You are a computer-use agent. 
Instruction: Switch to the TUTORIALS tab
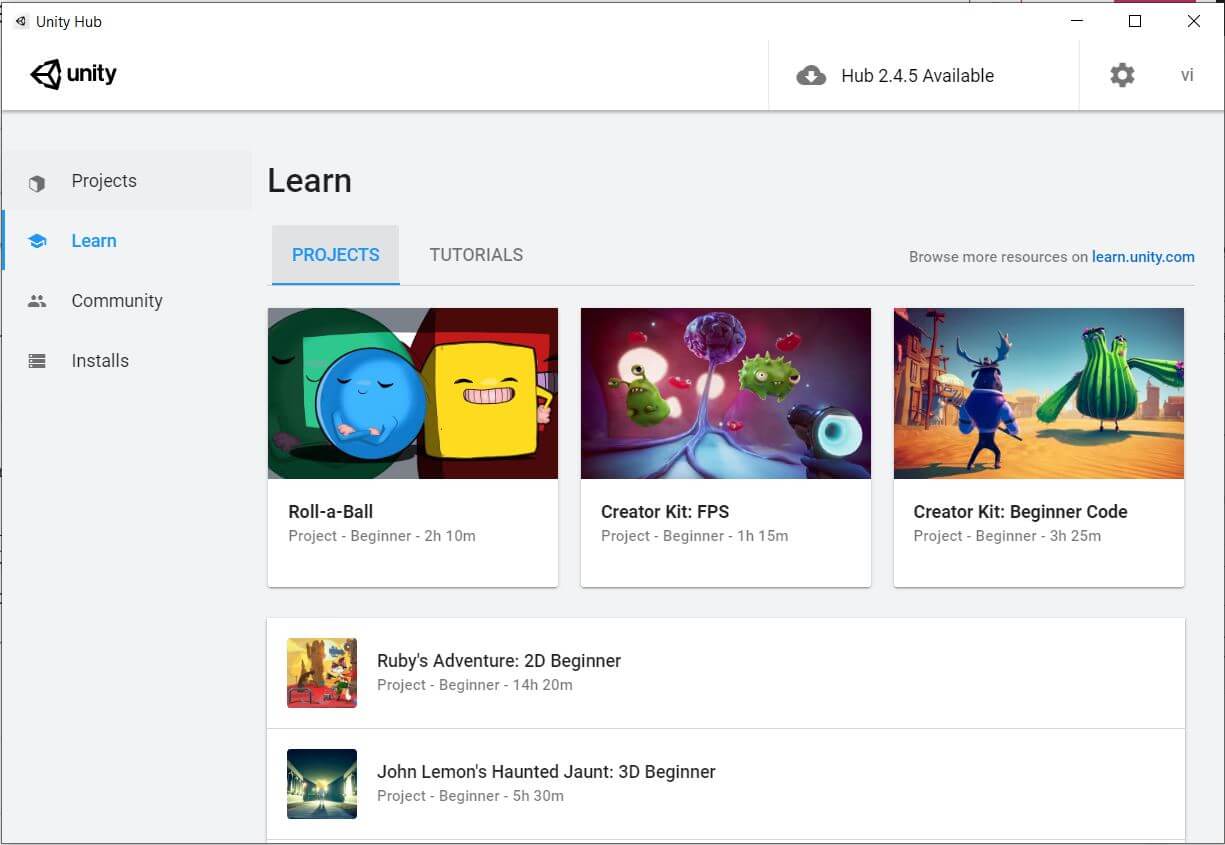coord(476,255)
